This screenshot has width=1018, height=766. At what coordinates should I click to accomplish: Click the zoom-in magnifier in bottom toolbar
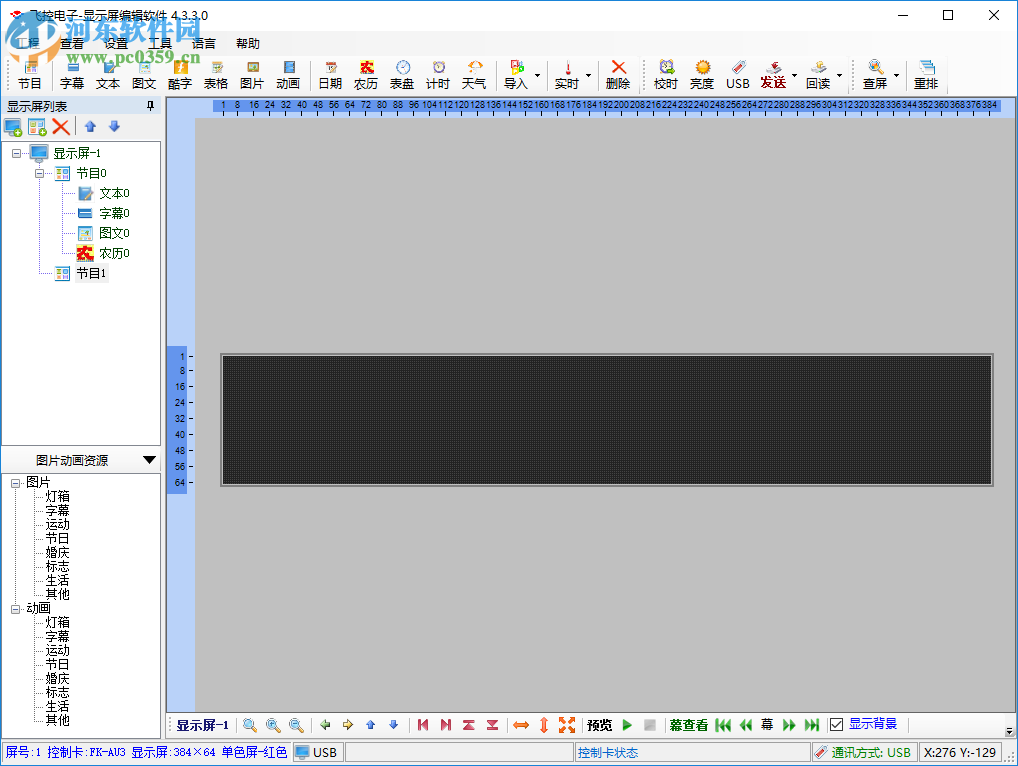click(273, 725)
